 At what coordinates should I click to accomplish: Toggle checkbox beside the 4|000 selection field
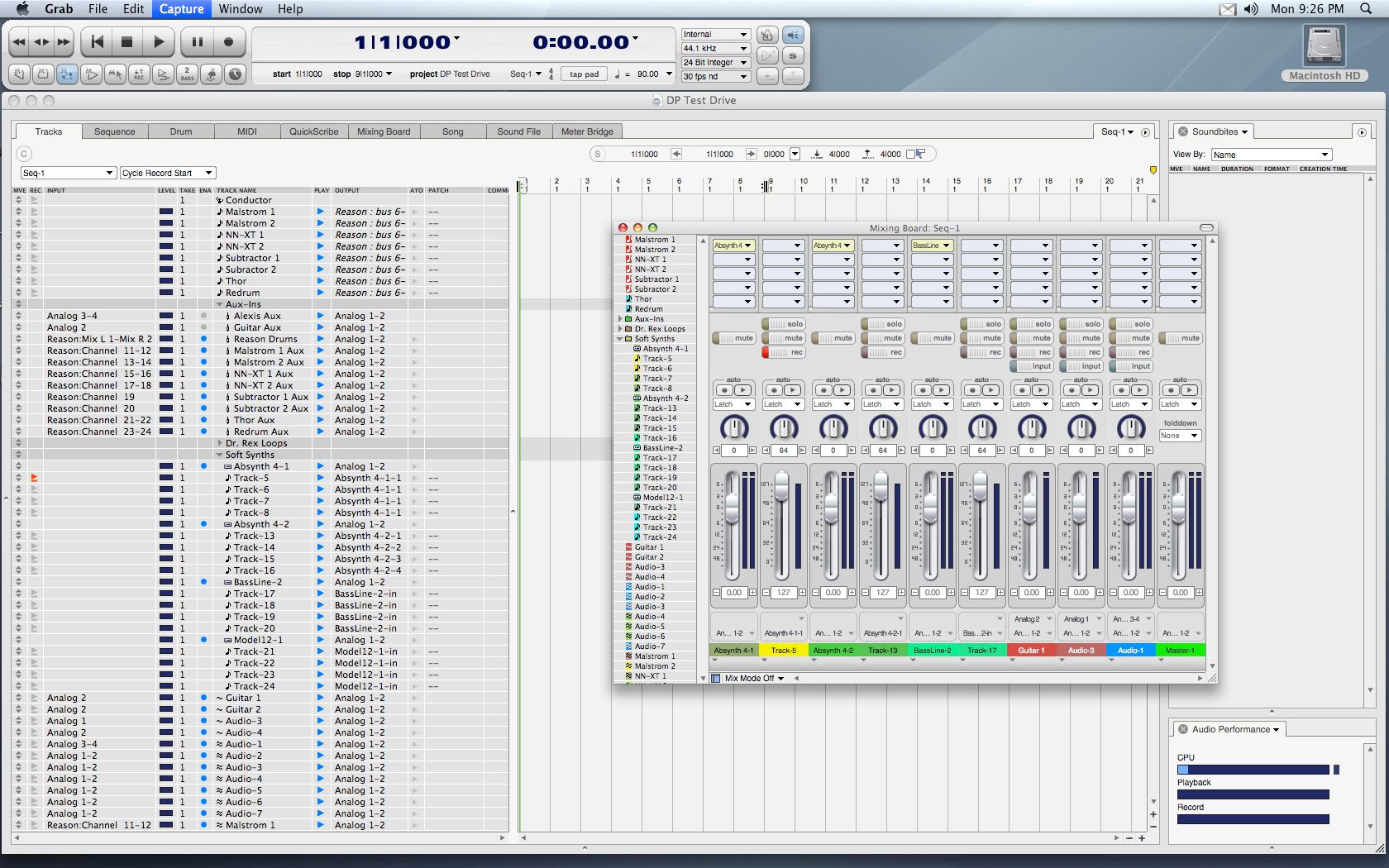(x=911, y=154)
